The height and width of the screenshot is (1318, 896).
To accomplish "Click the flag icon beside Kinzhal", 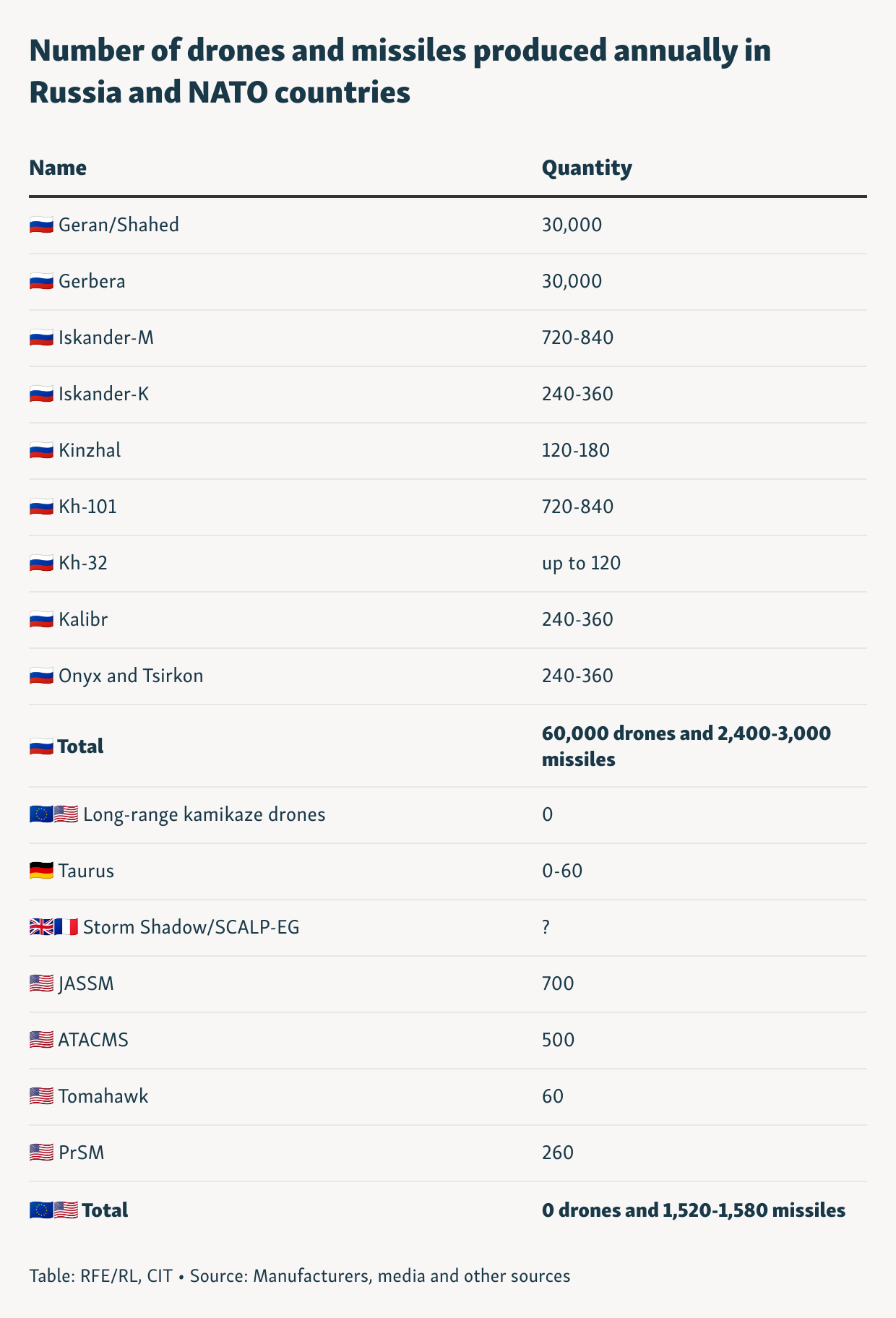I will (41, 451).
